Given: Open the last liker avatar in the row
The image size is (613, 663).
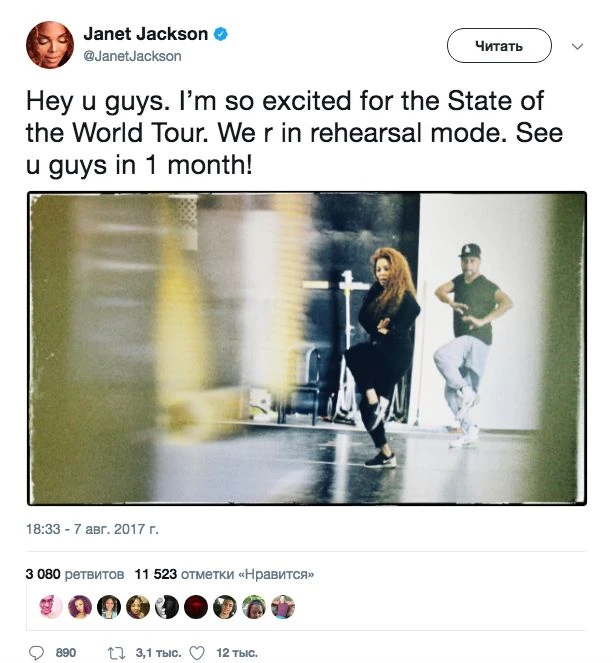Looking at the screenshot, I should pos(283,607).
